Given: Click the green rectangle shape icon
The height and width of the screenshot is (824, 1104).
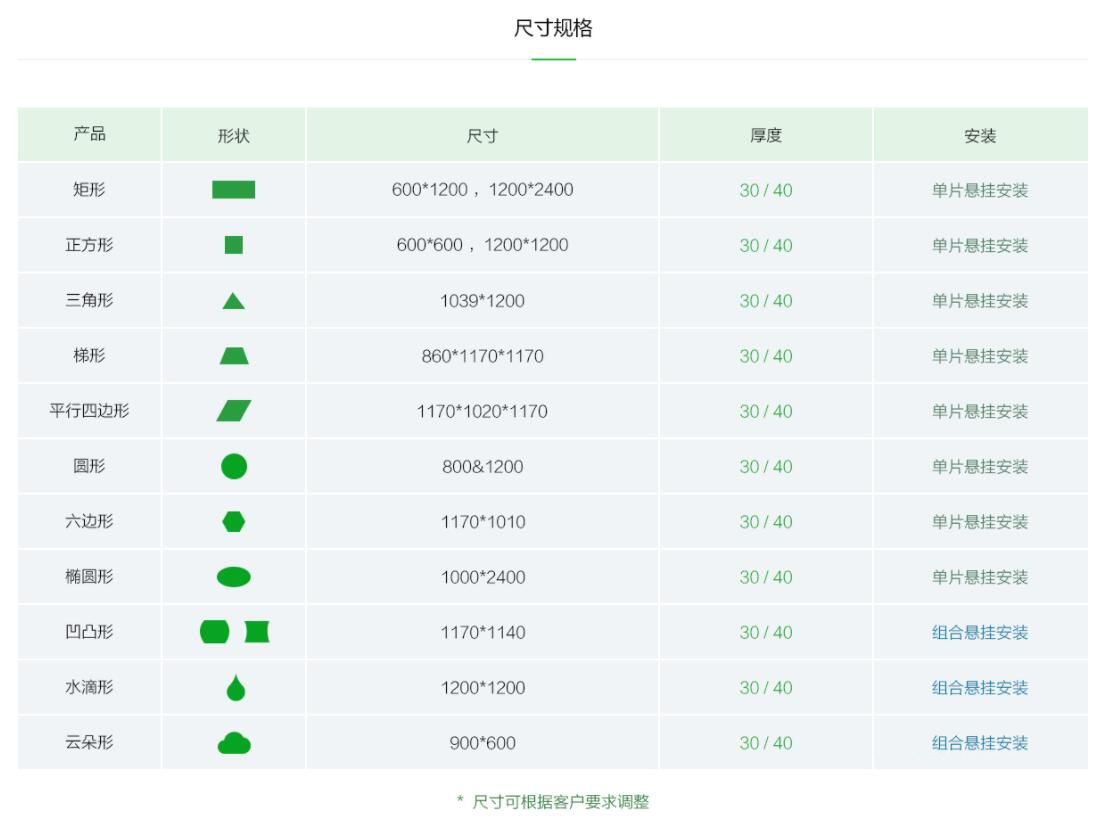Looking at the screenshot, I should pos(233,190).
